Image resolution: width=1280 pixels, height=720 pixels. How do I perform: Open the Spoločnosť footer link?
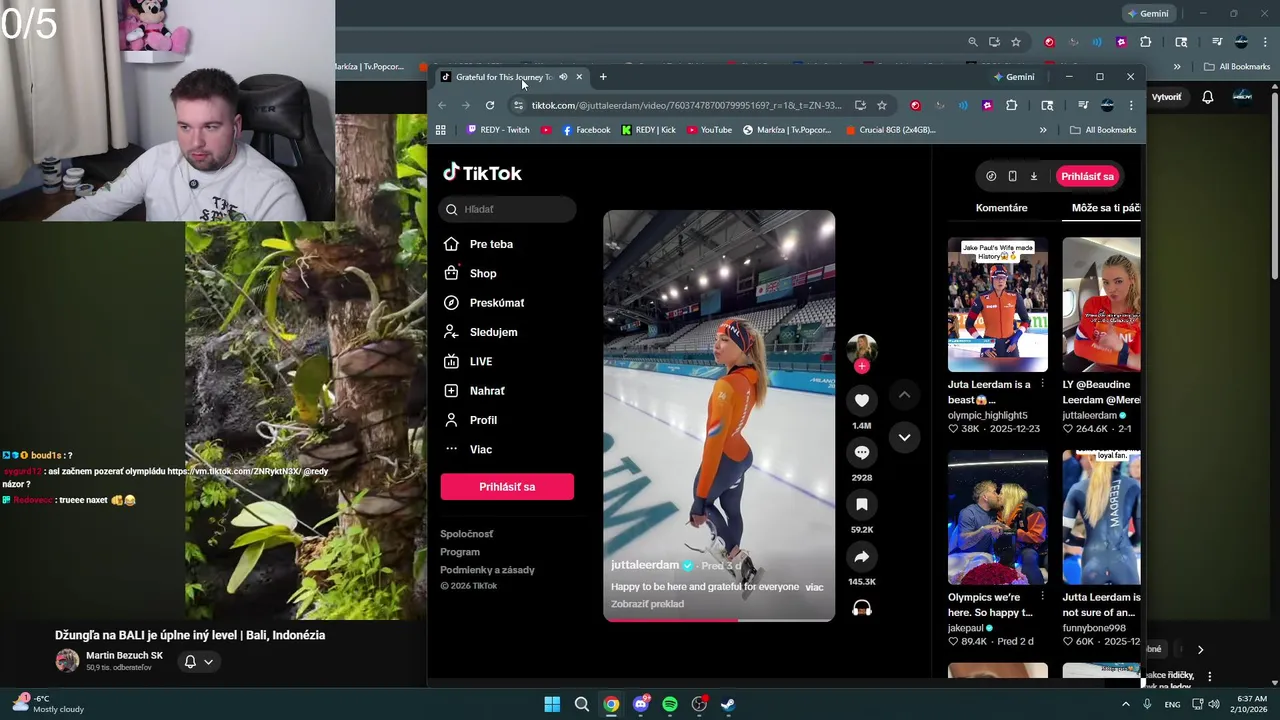point(466,534)
